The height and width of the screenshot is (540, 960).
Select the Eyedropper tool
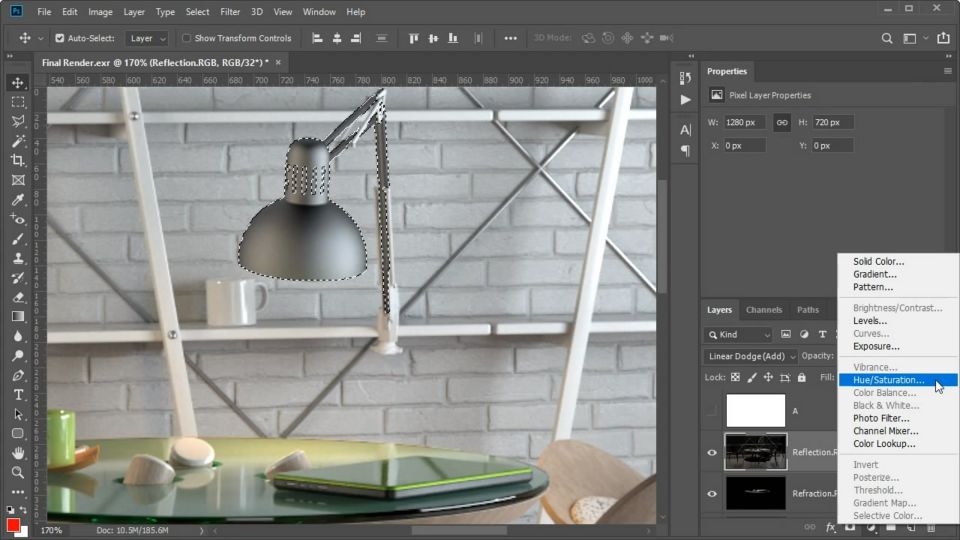(18, 200)
